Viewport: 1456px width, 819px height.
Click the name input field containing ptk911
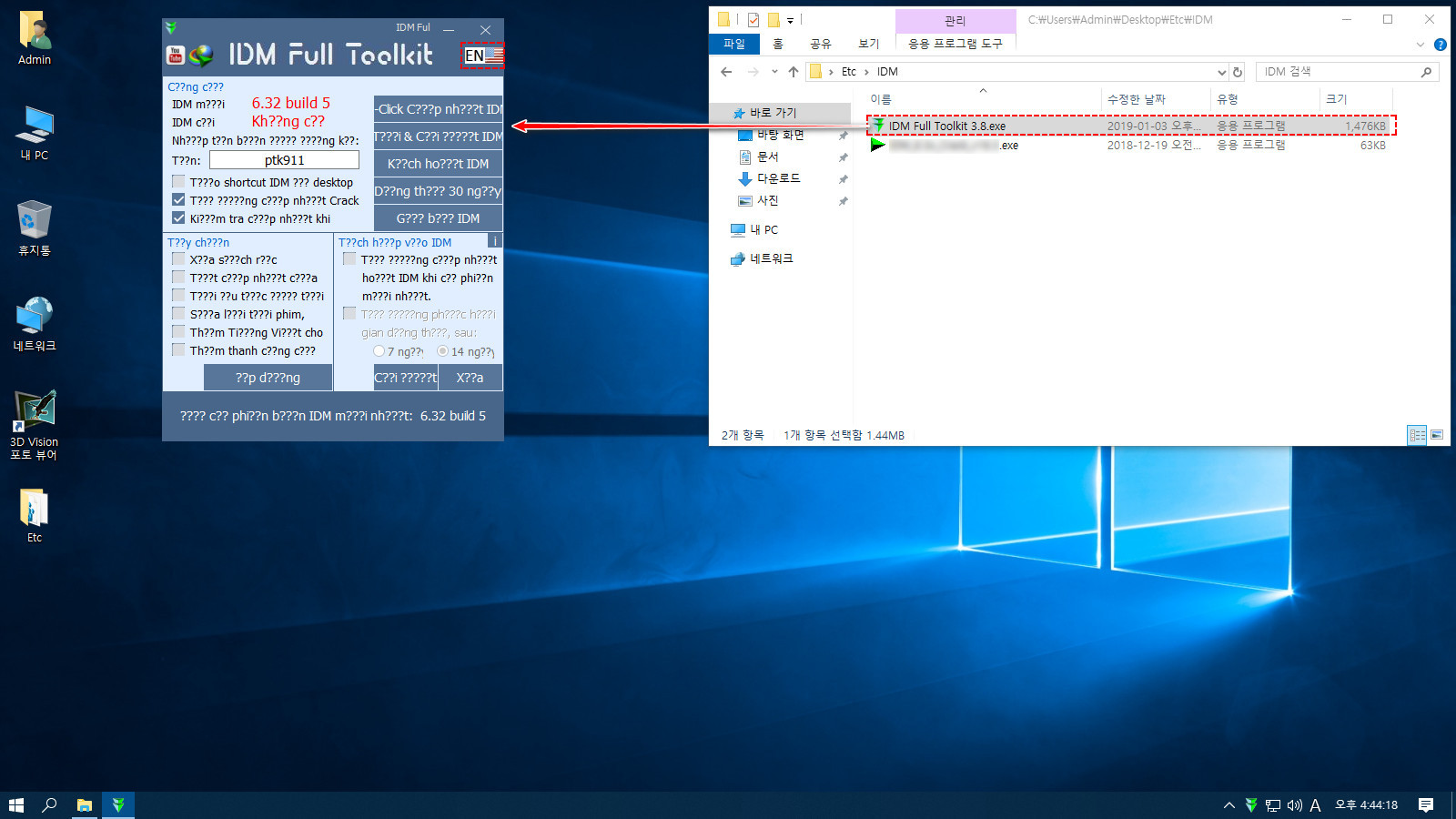click(284, 160)
